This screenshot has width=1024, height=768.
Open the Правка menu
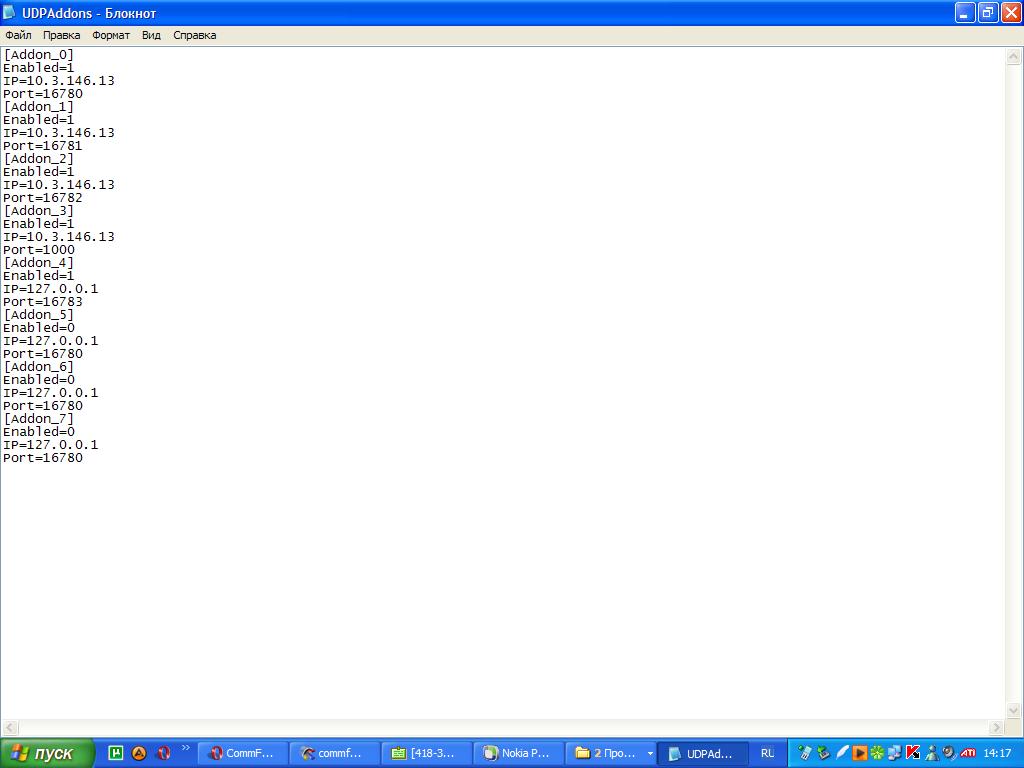pos(61,35)
